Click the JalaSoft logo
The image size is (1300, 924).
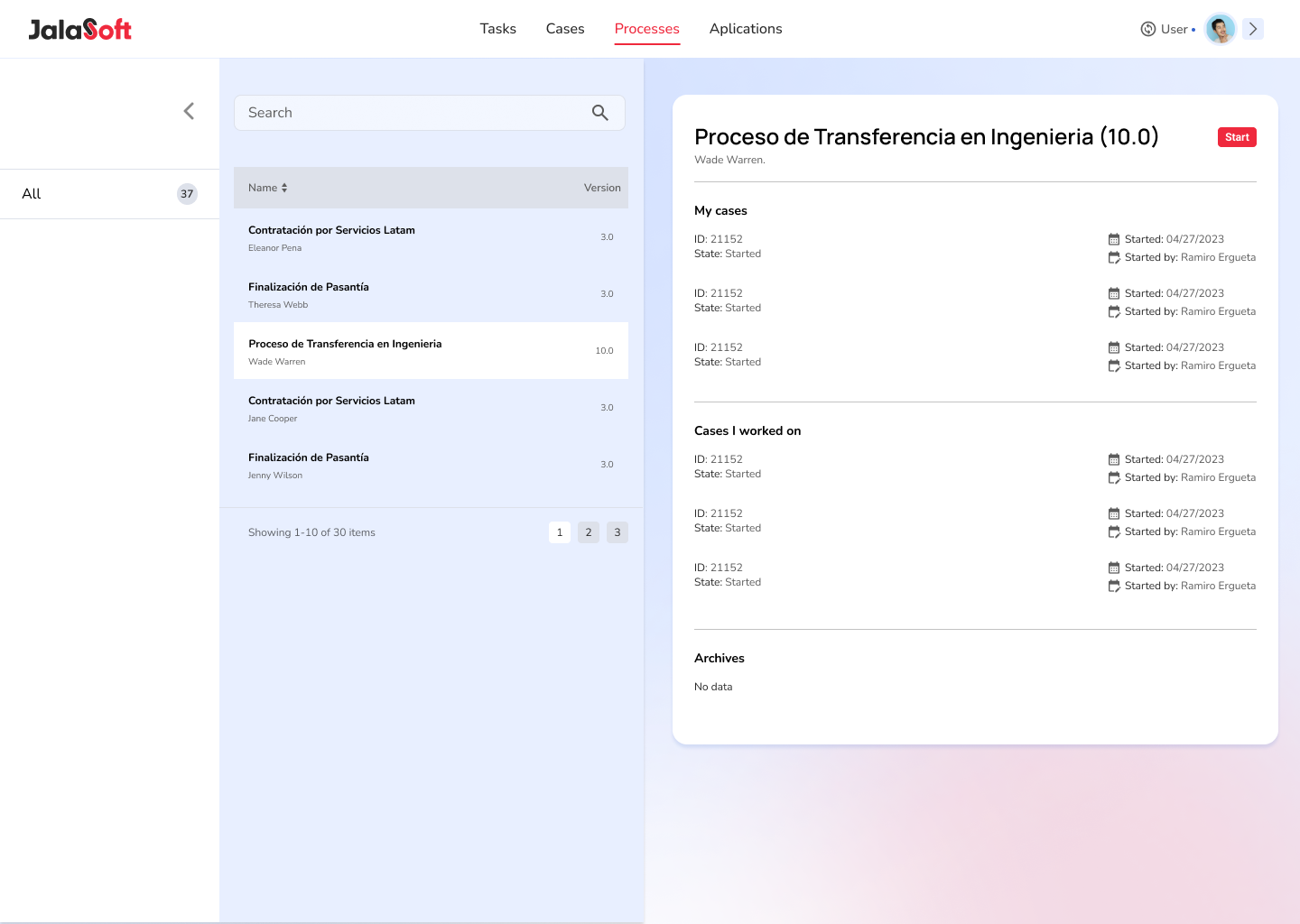click(79, 29)
